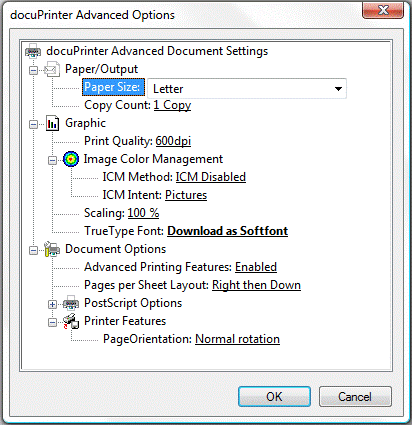Select the Paper Size tree item
412x425 pixels.
coord(113,87)
